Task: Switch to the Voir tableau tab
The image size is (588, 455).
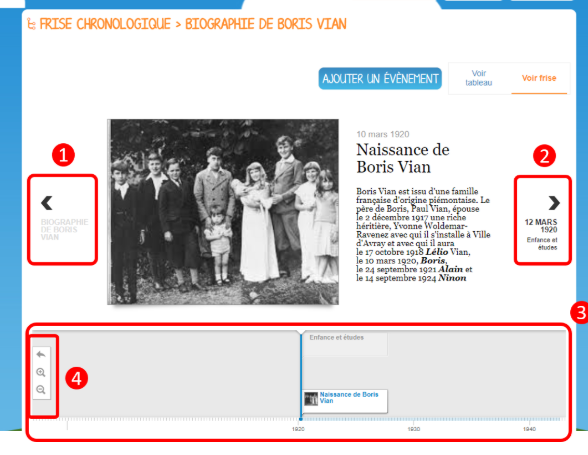Action: (x=478, y=78)
